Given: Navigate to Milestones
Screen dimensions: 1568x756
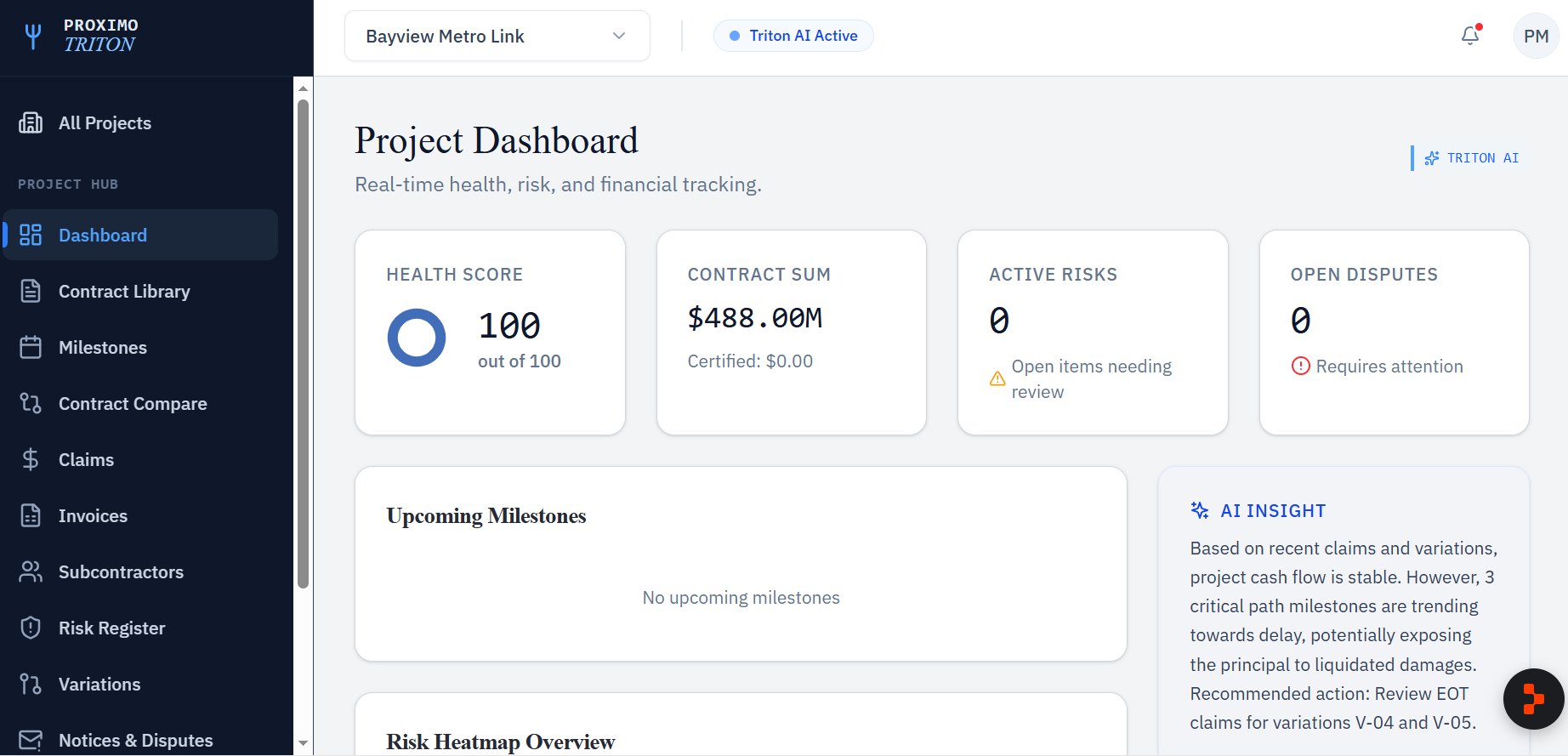Looking at the screenshot, I should point(140,348).
